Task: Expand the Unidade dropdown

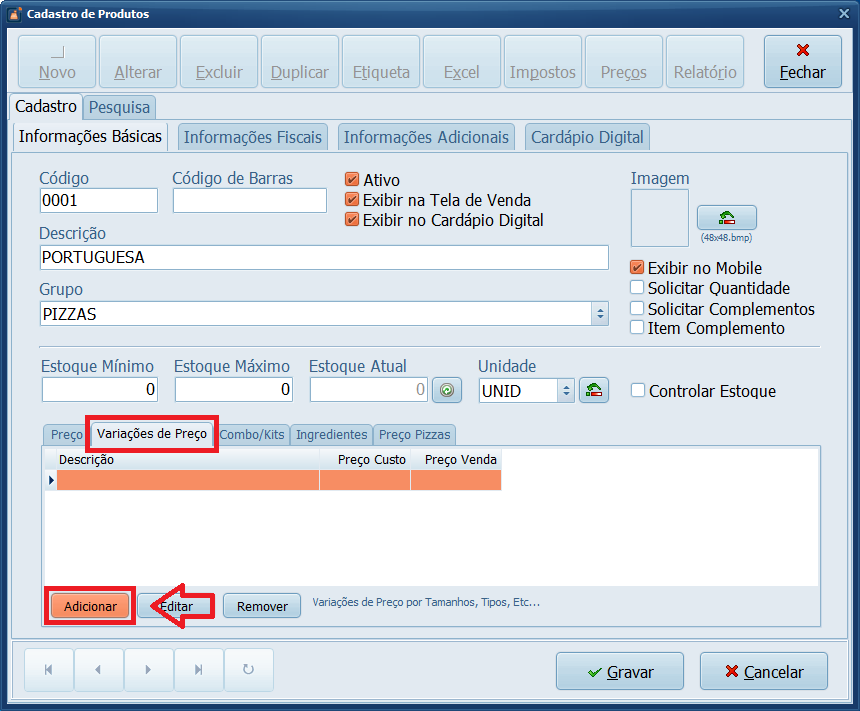Action: pyautogui.click(x=566, y=391)
